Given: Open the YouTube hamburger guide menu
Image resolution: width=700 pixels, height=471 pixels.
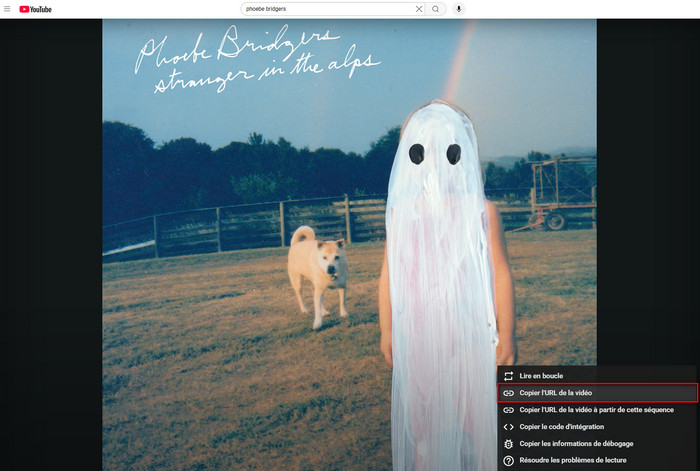Looking at the screenshot, I should (x=8, y=9).
